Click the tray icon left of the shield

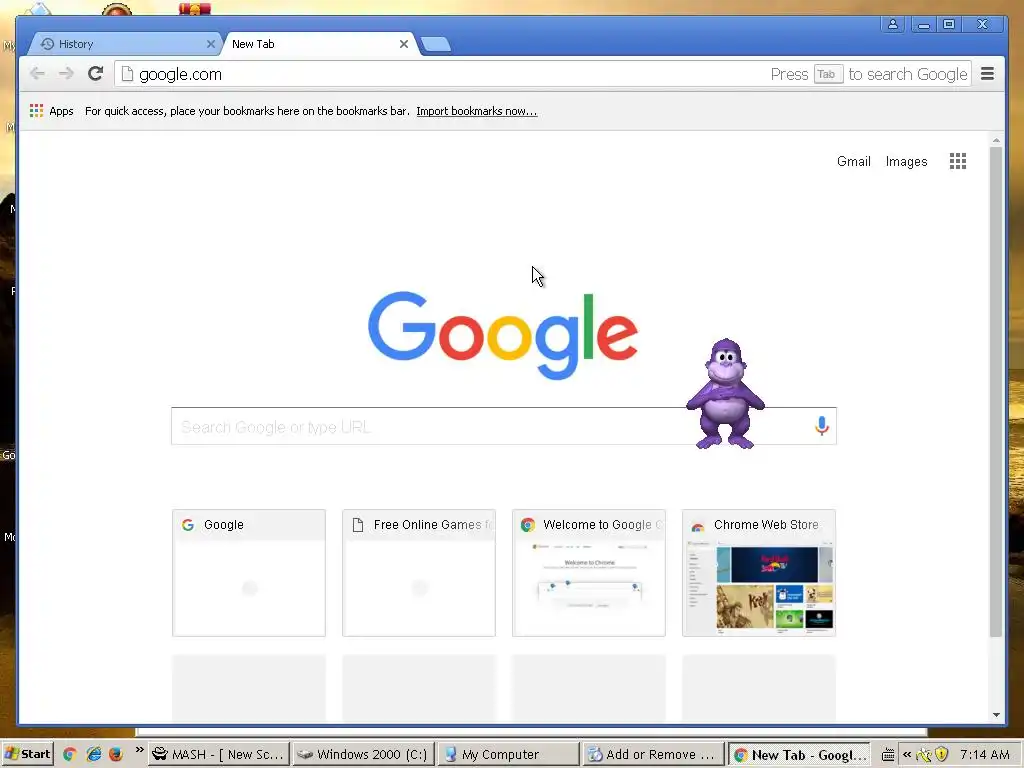[923, 755]
